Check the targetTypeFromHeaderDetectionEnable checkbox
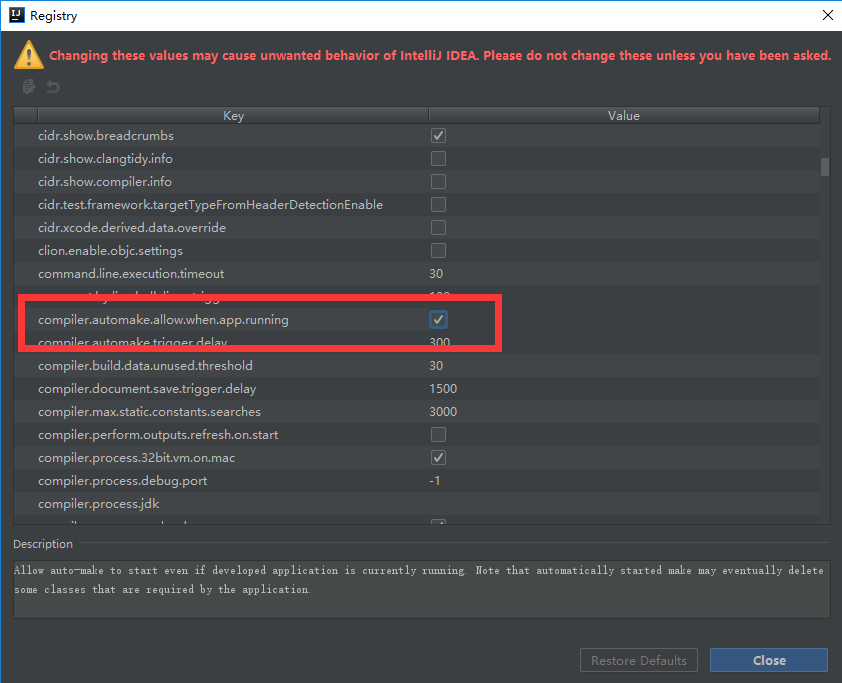This screenshot has width=842, height=683. click(x=438, y=205)
